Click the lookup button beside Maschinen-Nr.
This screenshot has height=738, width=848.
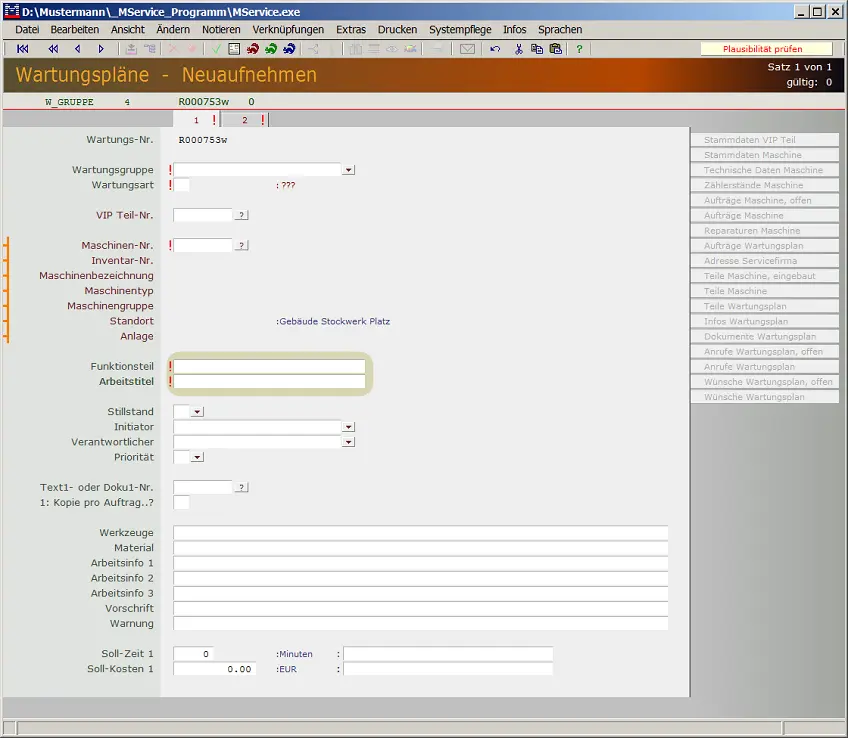pyautogui.click(x=241, y=245)
